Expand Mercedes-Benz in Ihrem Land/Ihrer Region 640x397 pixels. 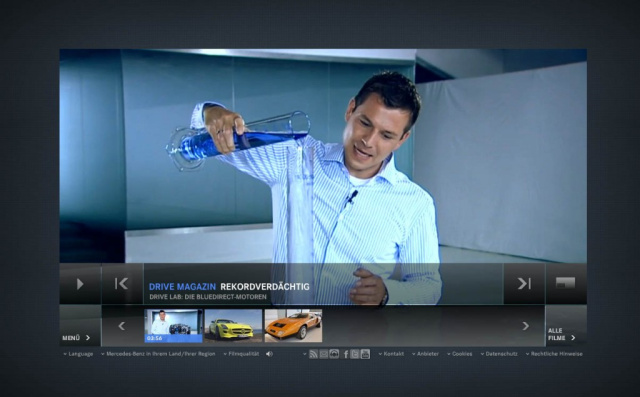(x=158, y=354)
